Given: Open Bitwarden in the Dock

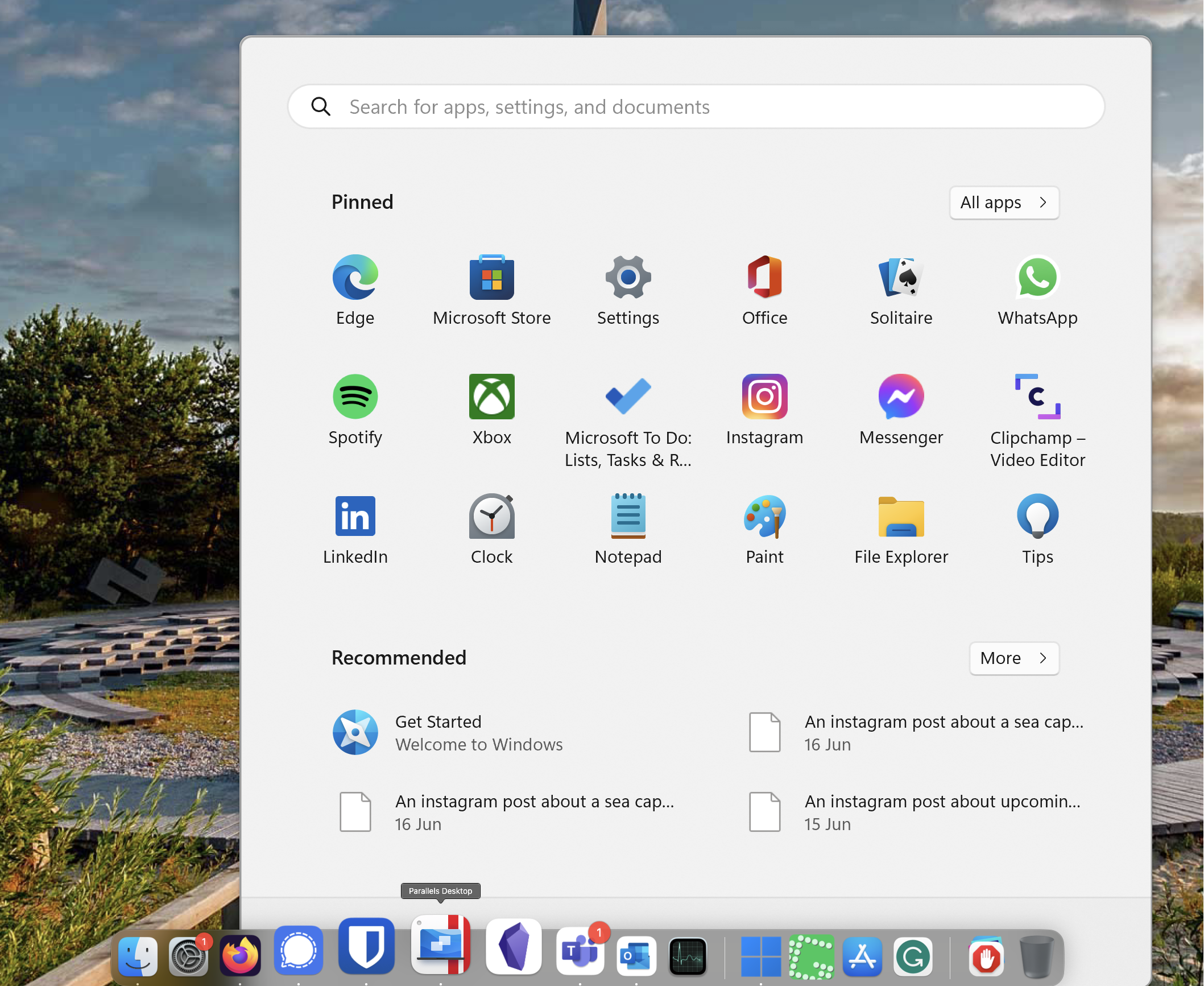Looking at the screenshot, I should 366,945.
